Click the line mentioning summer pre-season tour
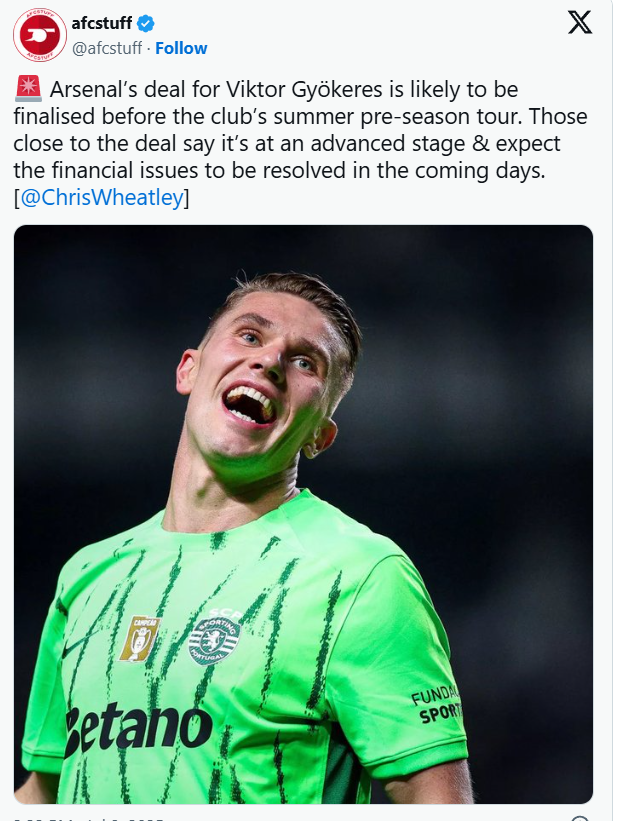This screenshot has height=821, width=617. pyautogui.click(x=301, y=116)
